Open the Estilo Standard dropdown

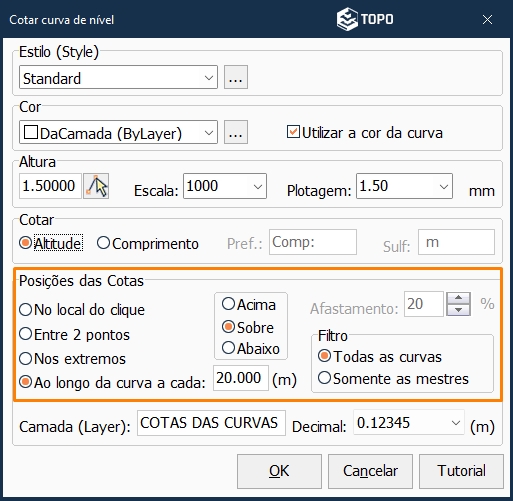tap(118, 77)
